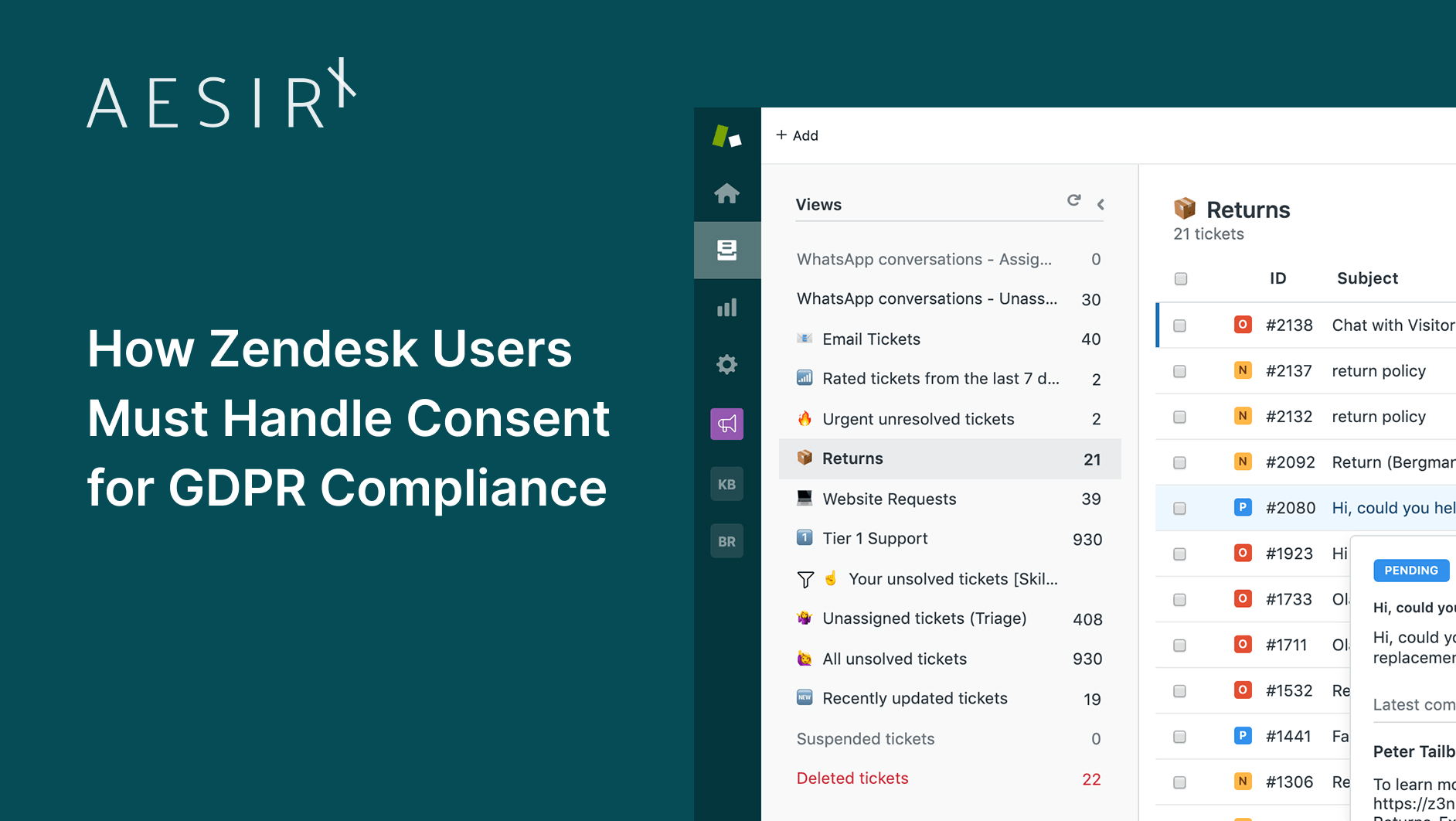Open the Views tickets sidebar icon
The image size is (1456, 821).
click(x=726, y=250)
